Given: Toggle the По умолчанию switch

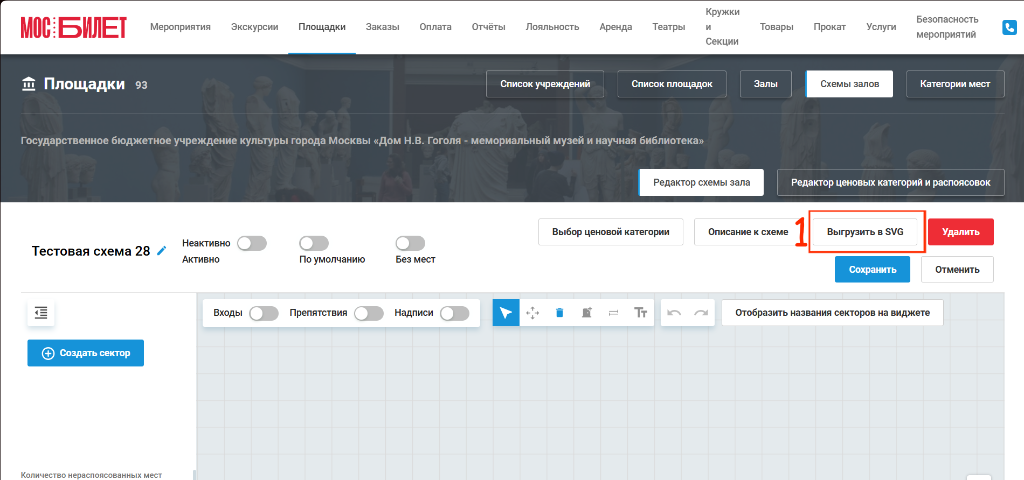Looking at the screenshot, I should (314, 244).
